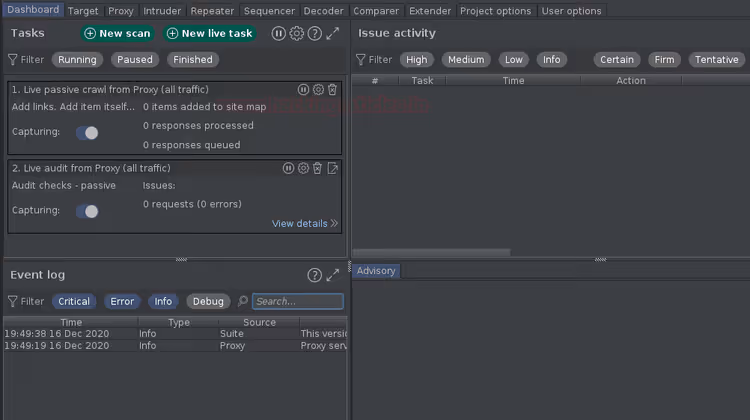Viewport: 750px width, 420px height.
Task: Sort the Event log by Source column
Action: point(259,322)
